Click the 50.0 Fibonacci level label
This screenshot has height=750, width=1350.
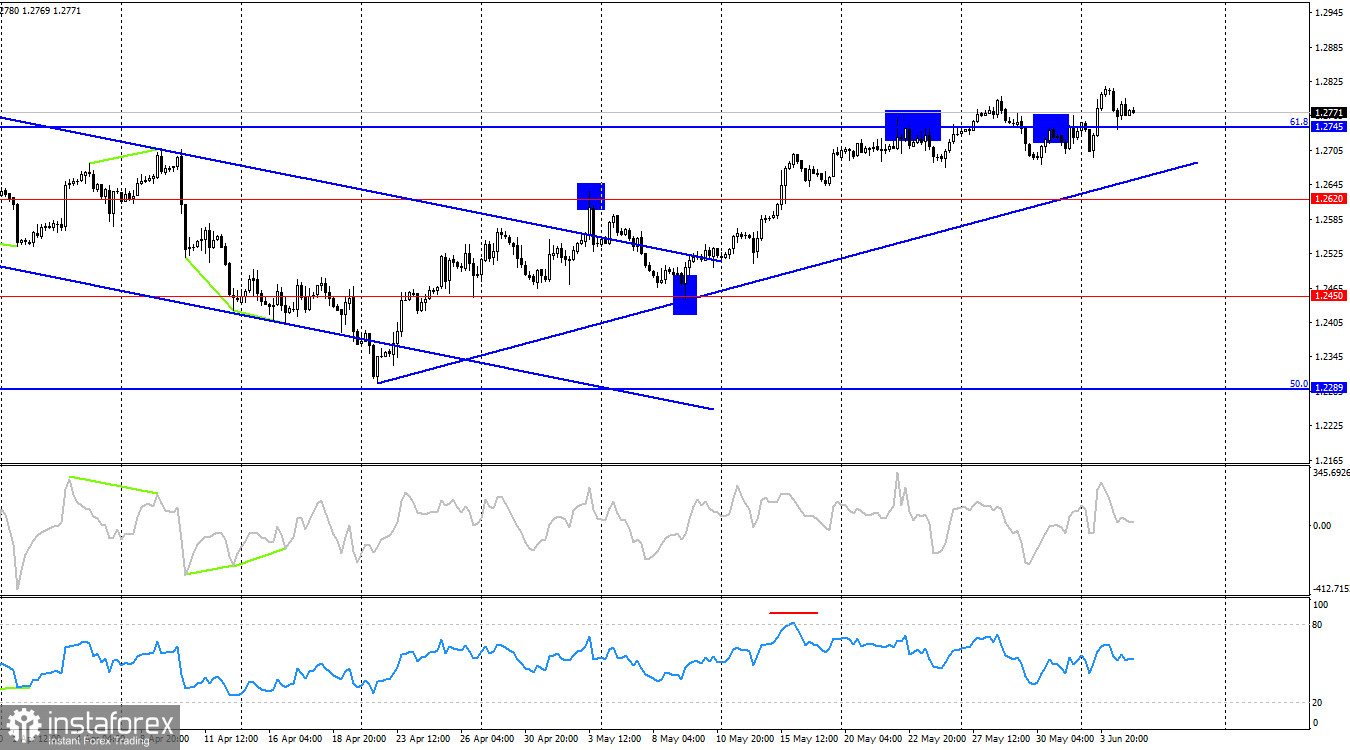(1299, 383)
